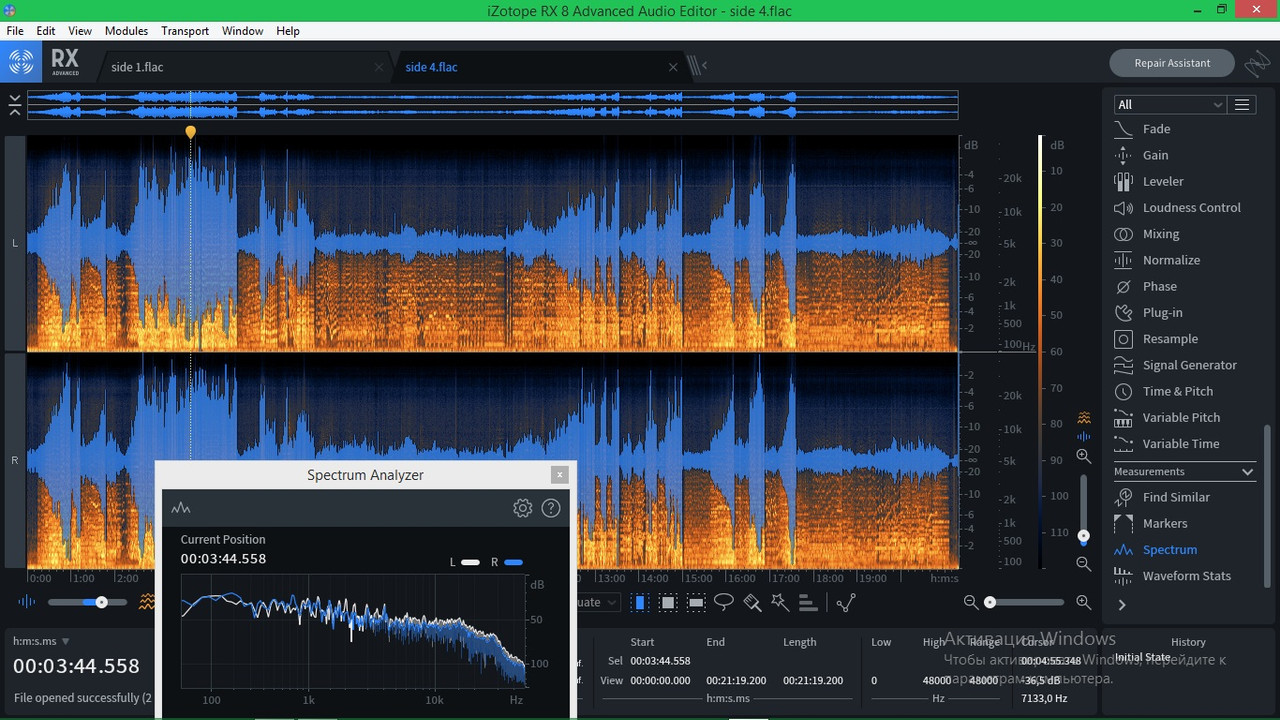Select the time-frequency selection tool

(668, 602)
